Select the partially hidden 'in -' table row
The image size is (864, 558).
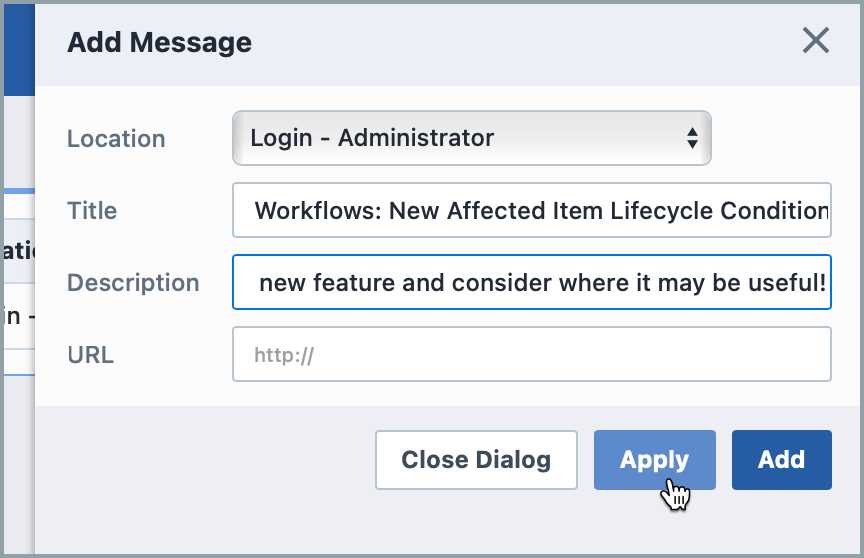(19, 316)
